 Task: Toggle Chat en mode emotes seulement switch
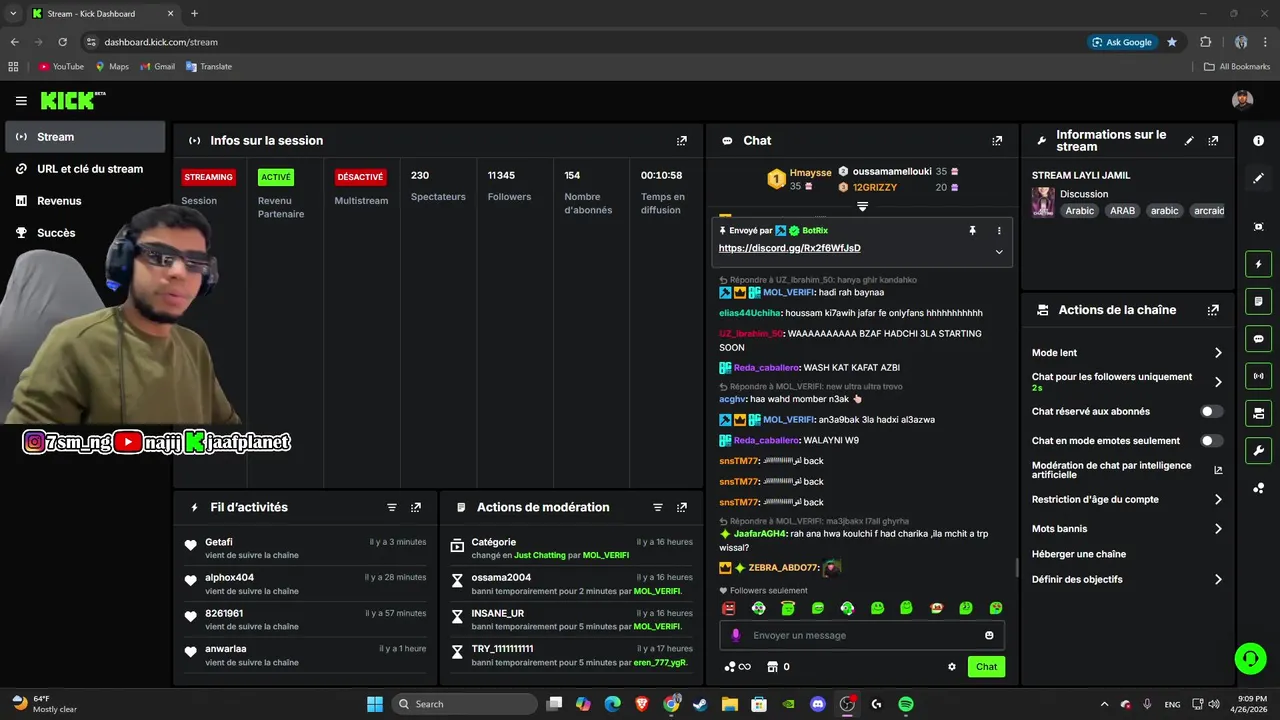pyautogui.click(x=1211, y=440)
